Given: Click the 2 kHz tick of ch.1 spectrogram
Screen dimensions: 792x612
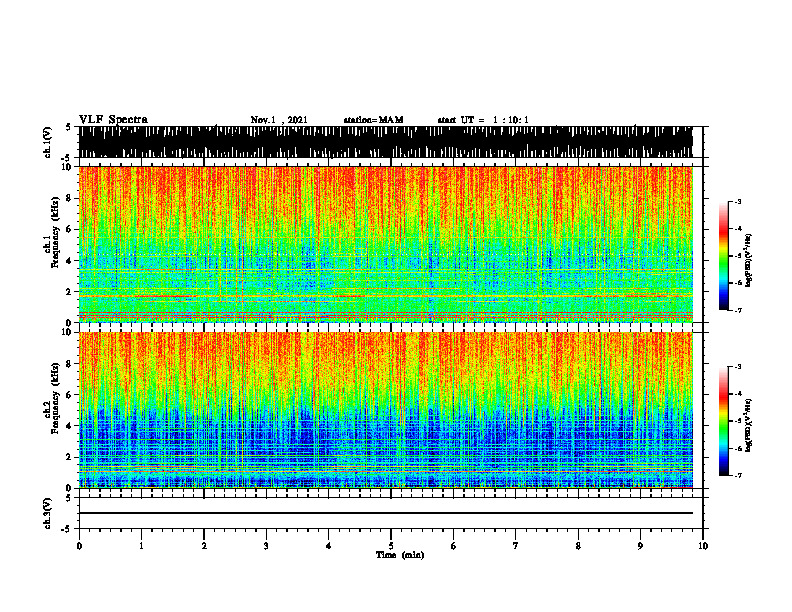Looking at the screenshot, I should pos(70,292).
